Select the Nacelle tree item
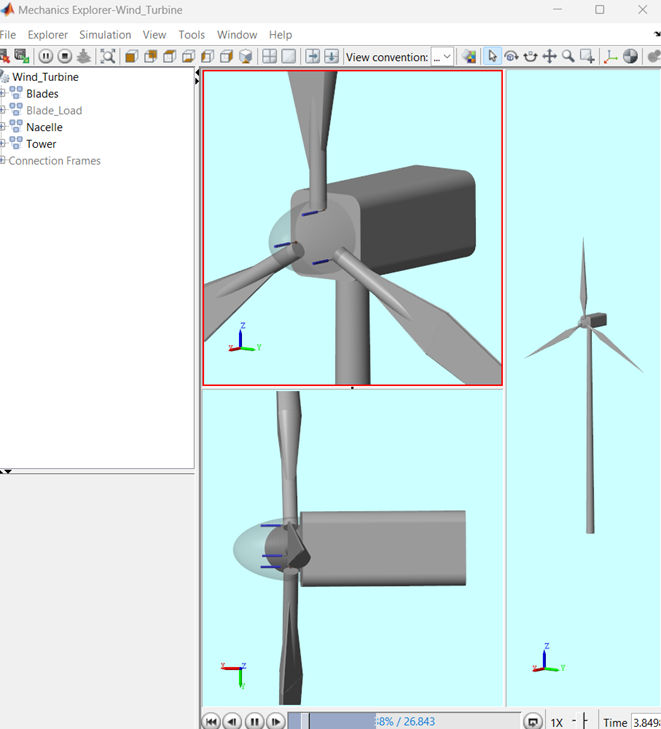This screenshot has height=729, width=661. pyautogui.click(x=44, y=127)
